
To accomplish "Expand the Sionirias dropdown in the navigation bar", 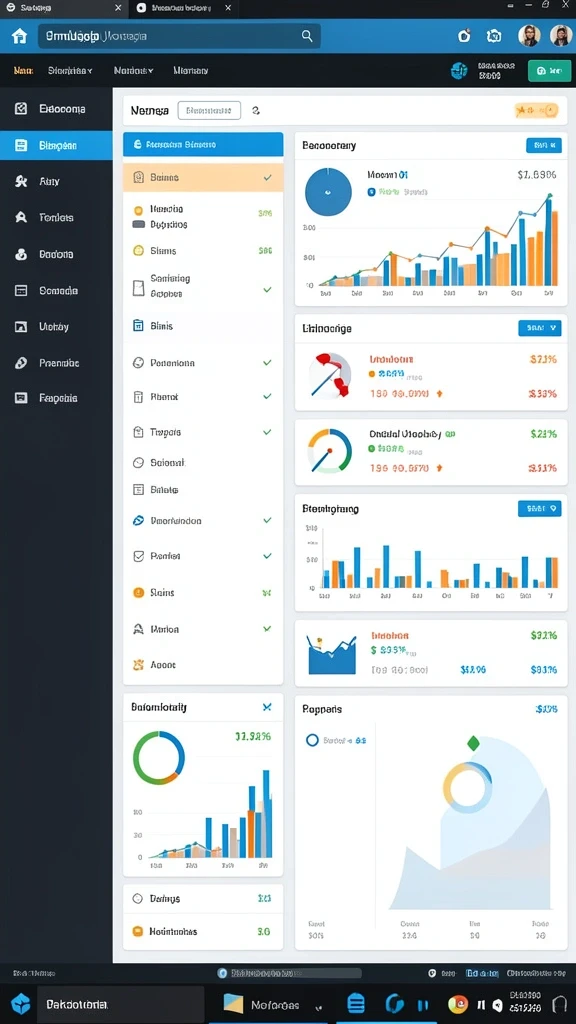I will [x=71, y=71].
